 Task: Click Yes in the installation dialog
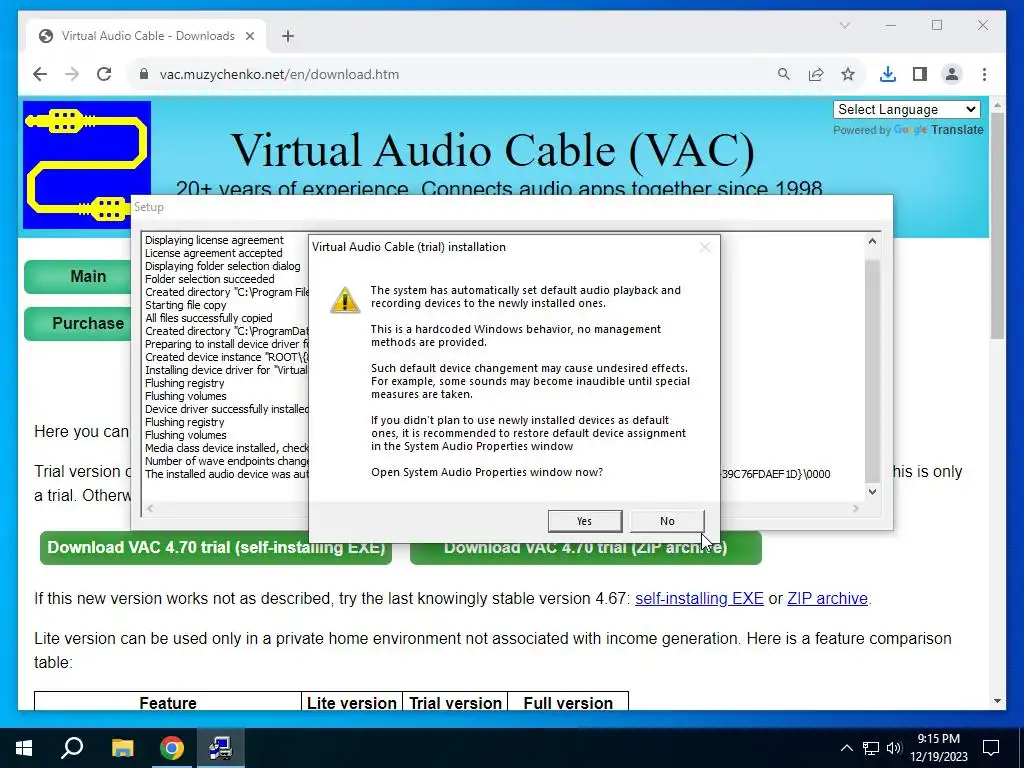(584, 521)
